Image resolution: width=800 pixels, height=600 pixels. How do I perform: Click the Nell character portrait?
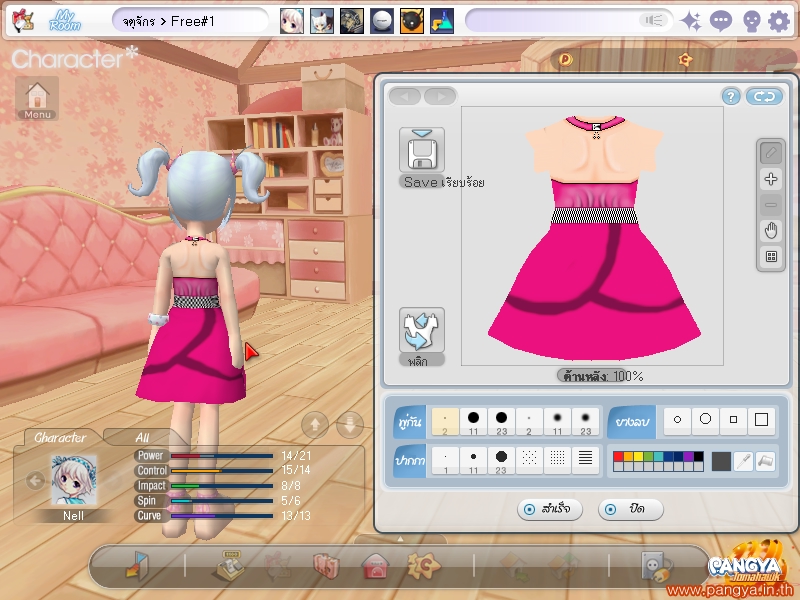(73, 481)
